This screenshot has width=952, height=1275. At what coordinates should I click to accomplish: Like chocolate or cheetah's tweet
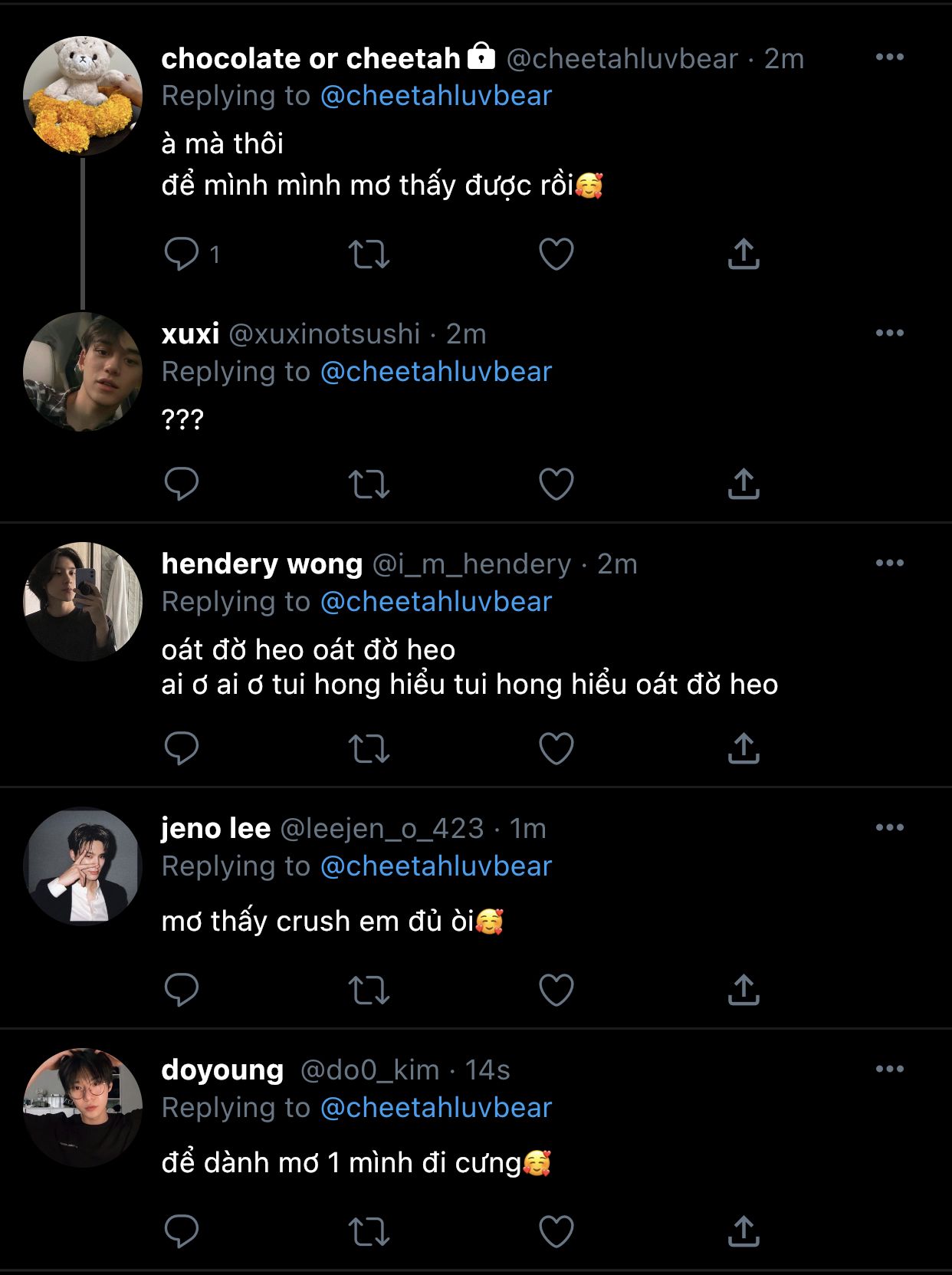click(x=556, y=254)
